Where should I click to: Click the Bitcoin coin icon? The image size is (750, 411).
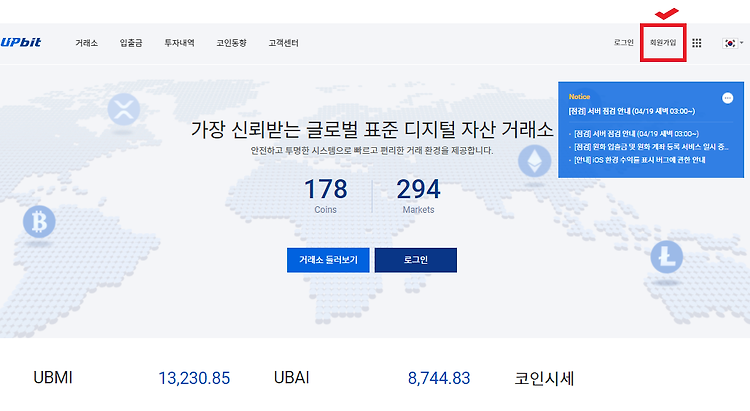(39, 222)
